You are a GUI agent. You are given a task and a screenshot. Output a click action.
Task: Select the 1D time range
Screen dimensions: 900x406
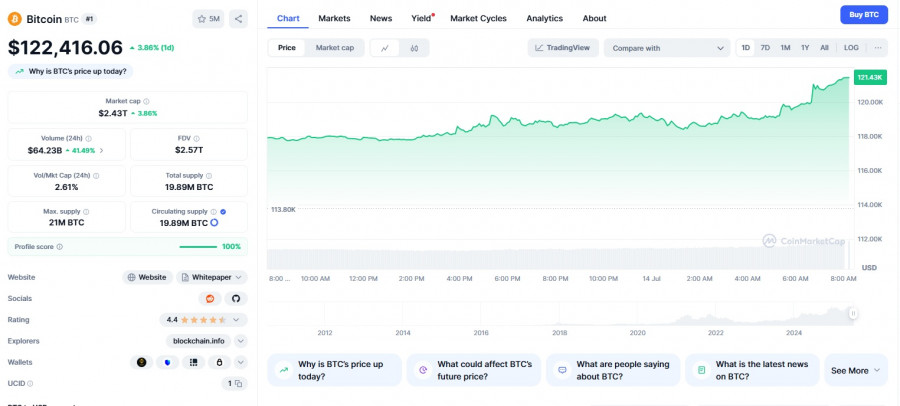click(x=746, y=48)
